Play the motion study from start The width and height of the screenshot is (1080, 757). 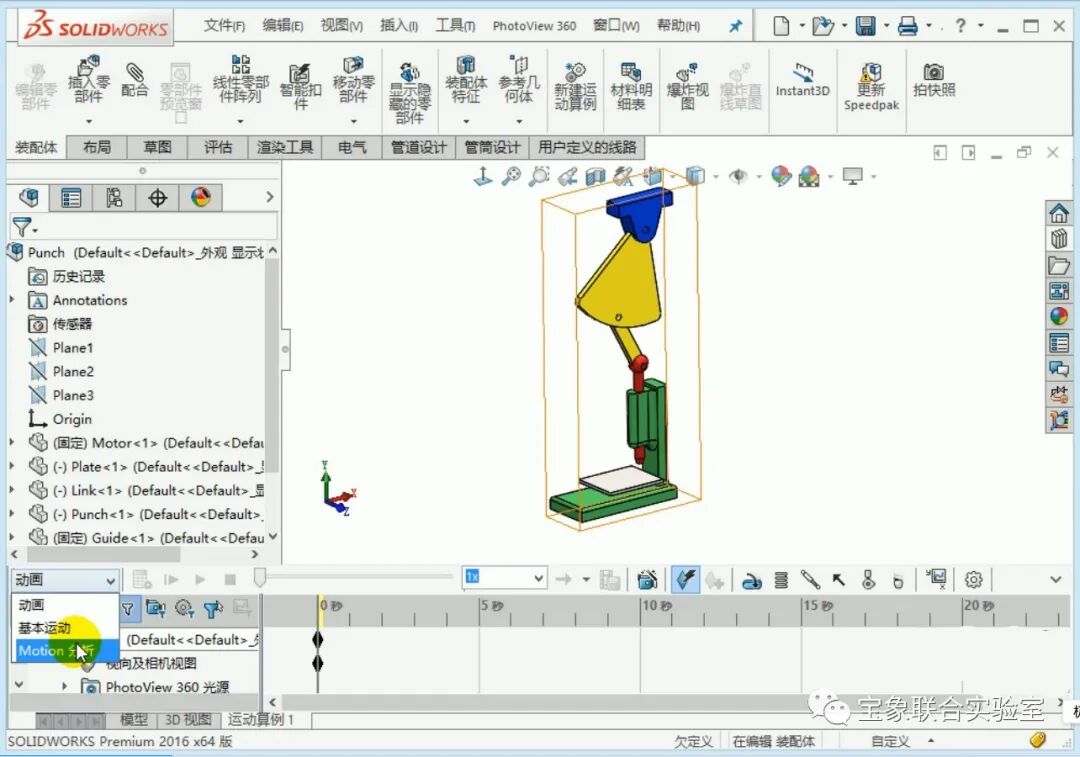(172, 580)
